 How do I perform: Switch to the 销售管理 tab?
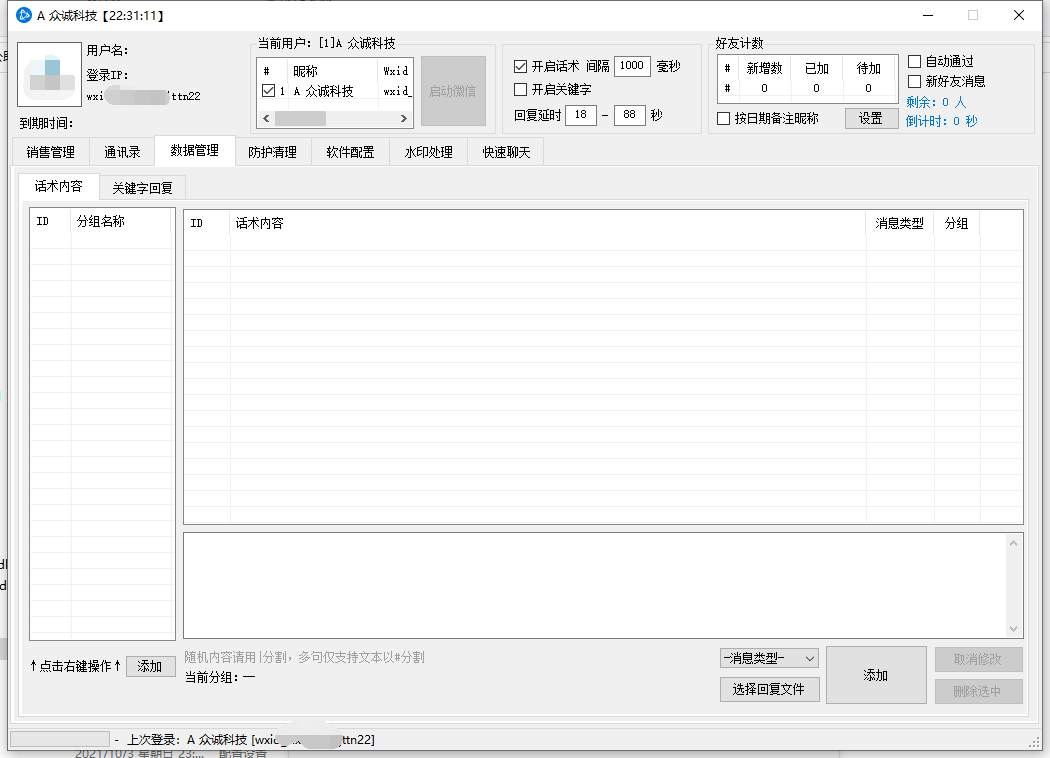point(50,153)
